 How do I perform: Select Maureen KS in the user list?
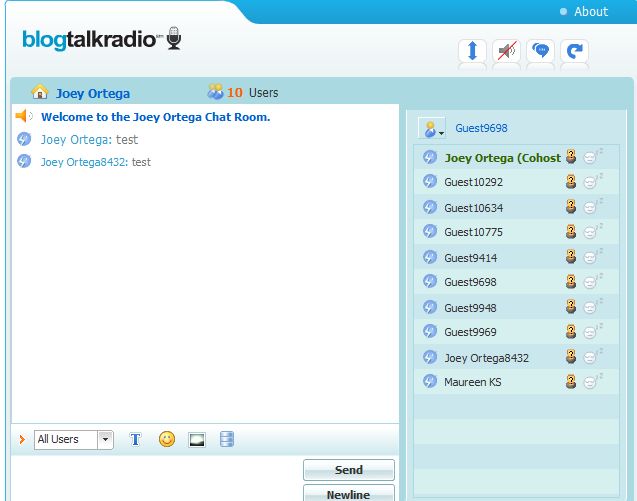516,382
